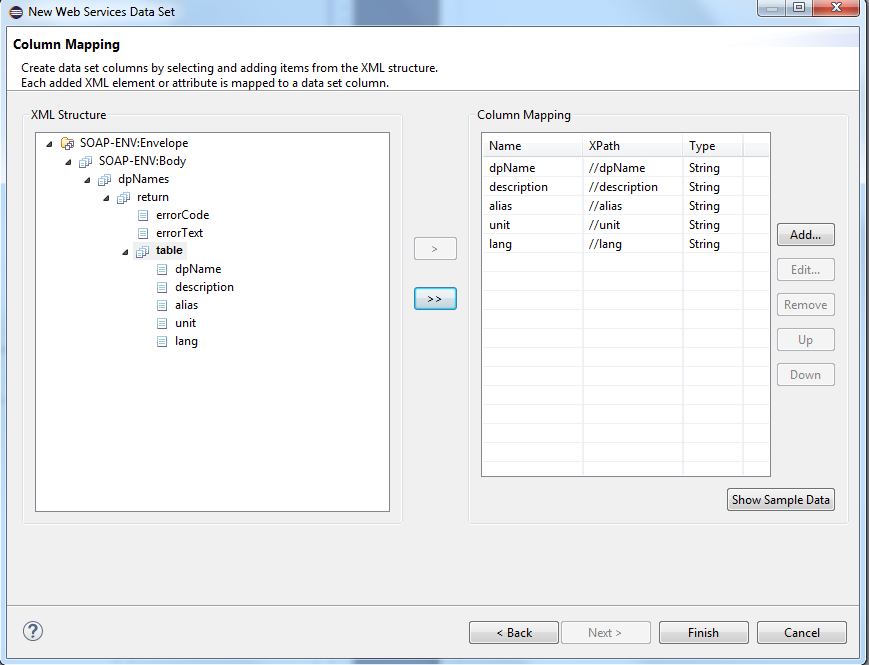869x665 pixels.
Task: Click the lang leaf icon in tree
Action: [162, 341]
